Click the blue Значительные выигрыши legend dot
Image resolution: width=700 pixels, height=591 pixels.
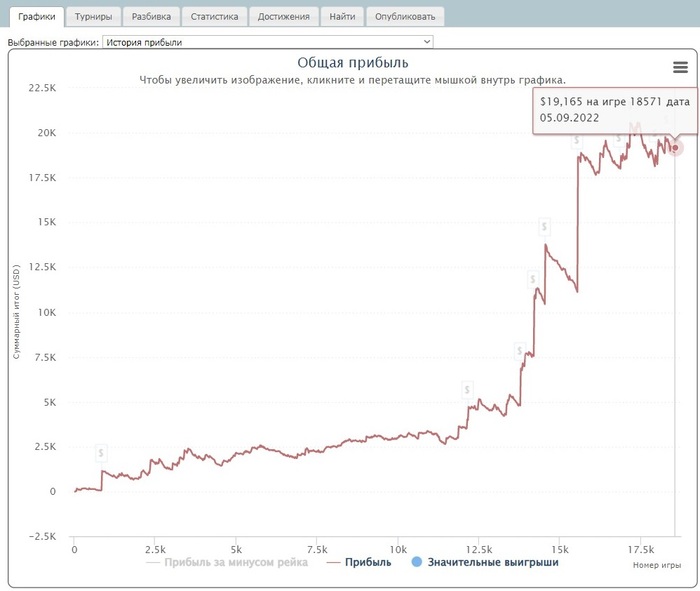(417, 562)
